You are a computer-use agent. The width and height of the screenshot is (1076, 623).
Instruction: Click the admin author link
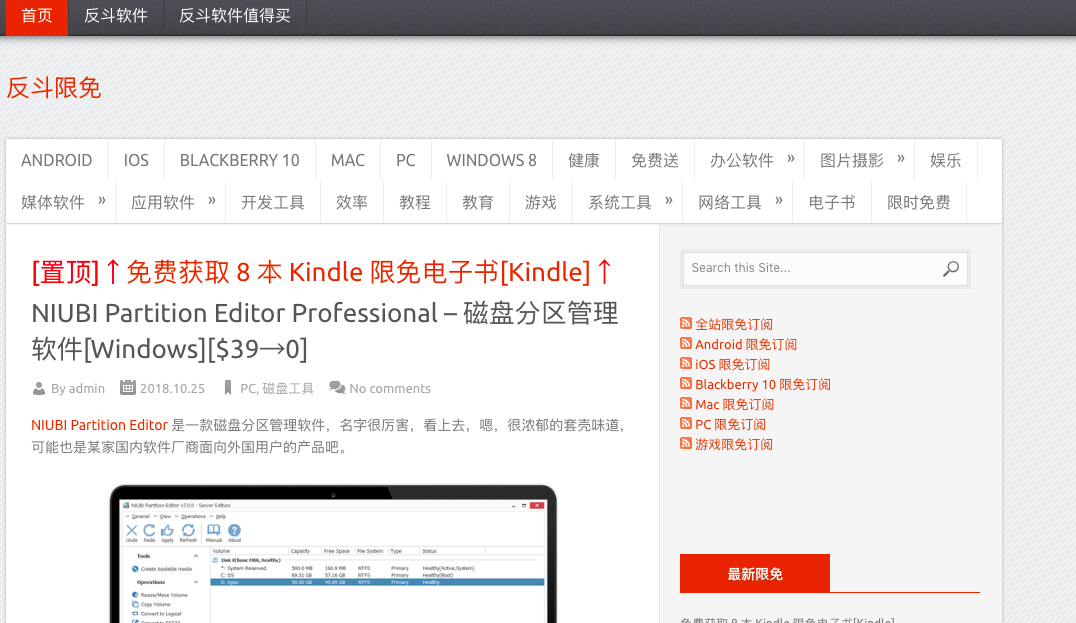[x=86, y=388]
